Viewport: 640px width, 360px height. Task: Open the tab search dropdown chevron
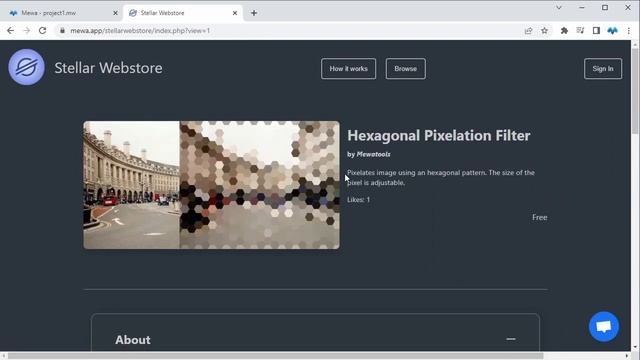point(559,7)
